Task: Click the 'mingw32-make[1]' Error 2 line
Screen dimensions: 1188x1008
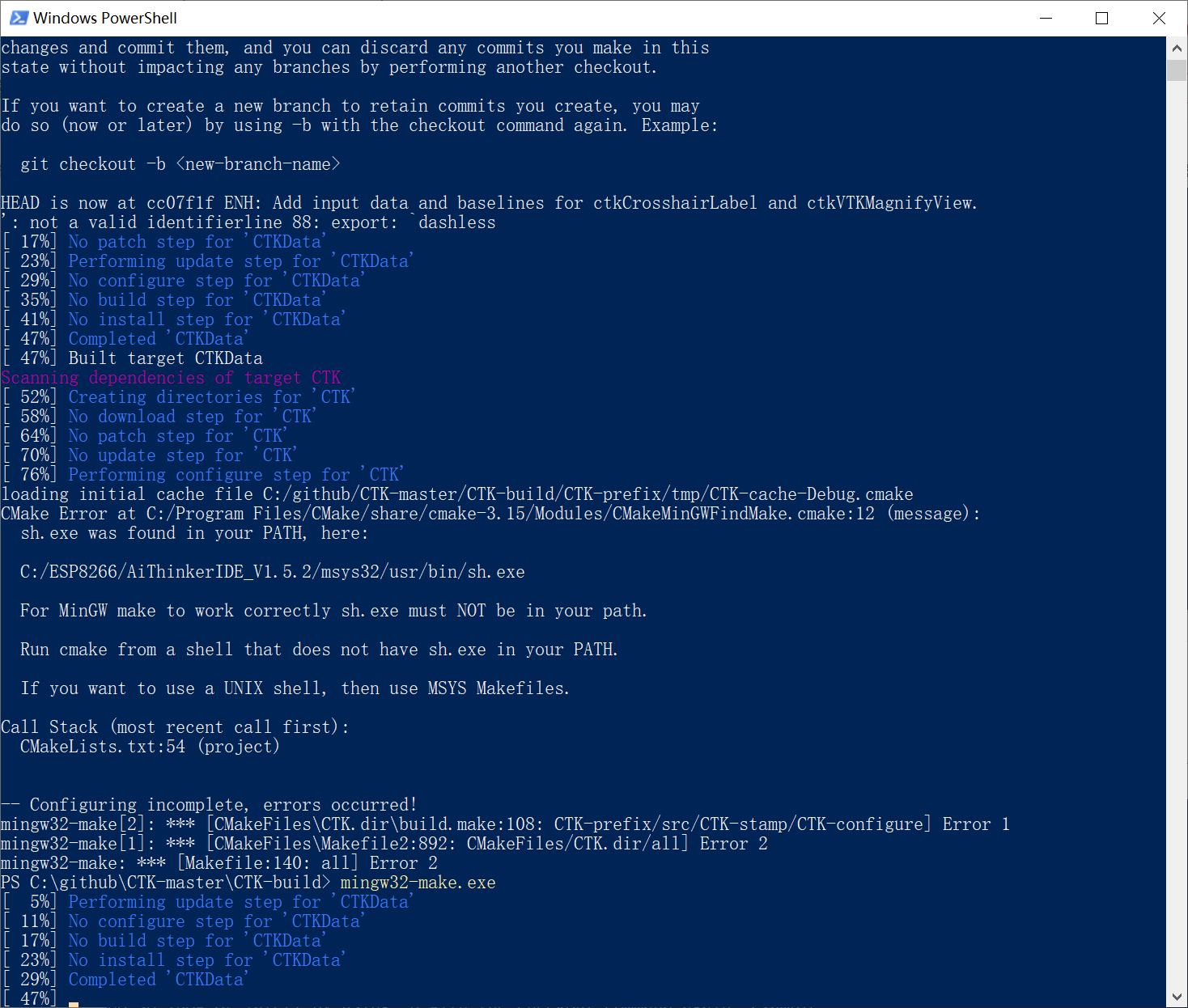Action: point(384,844)
